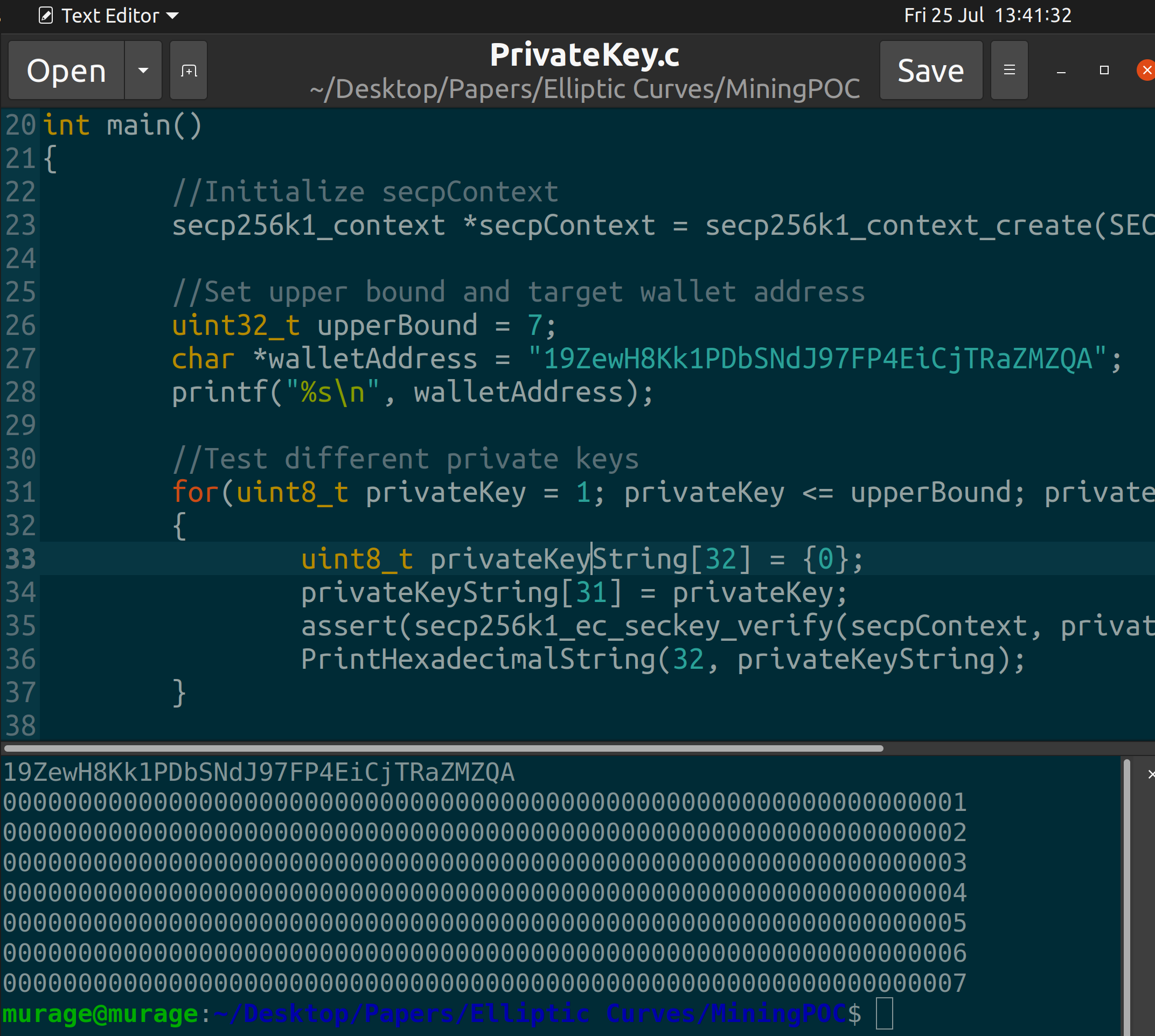Close the window with red button
Image resolution: width=1155 pixels, height=1036 pixels.
(x=1146, y=70)
